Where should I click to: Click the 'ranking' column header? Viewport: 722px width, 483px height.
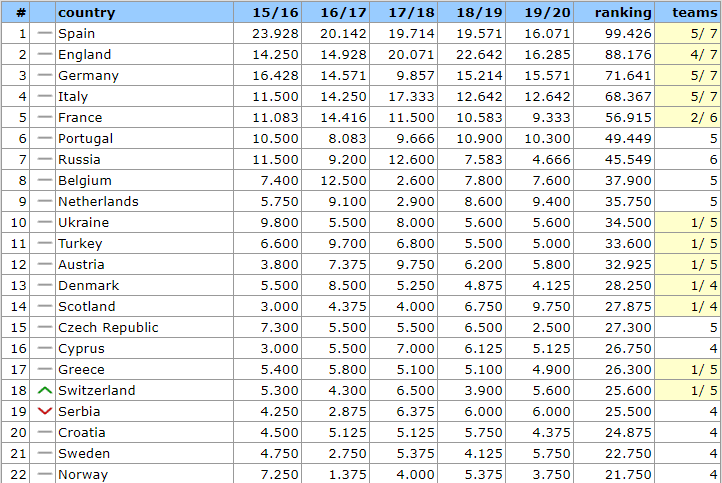(624, 13)
